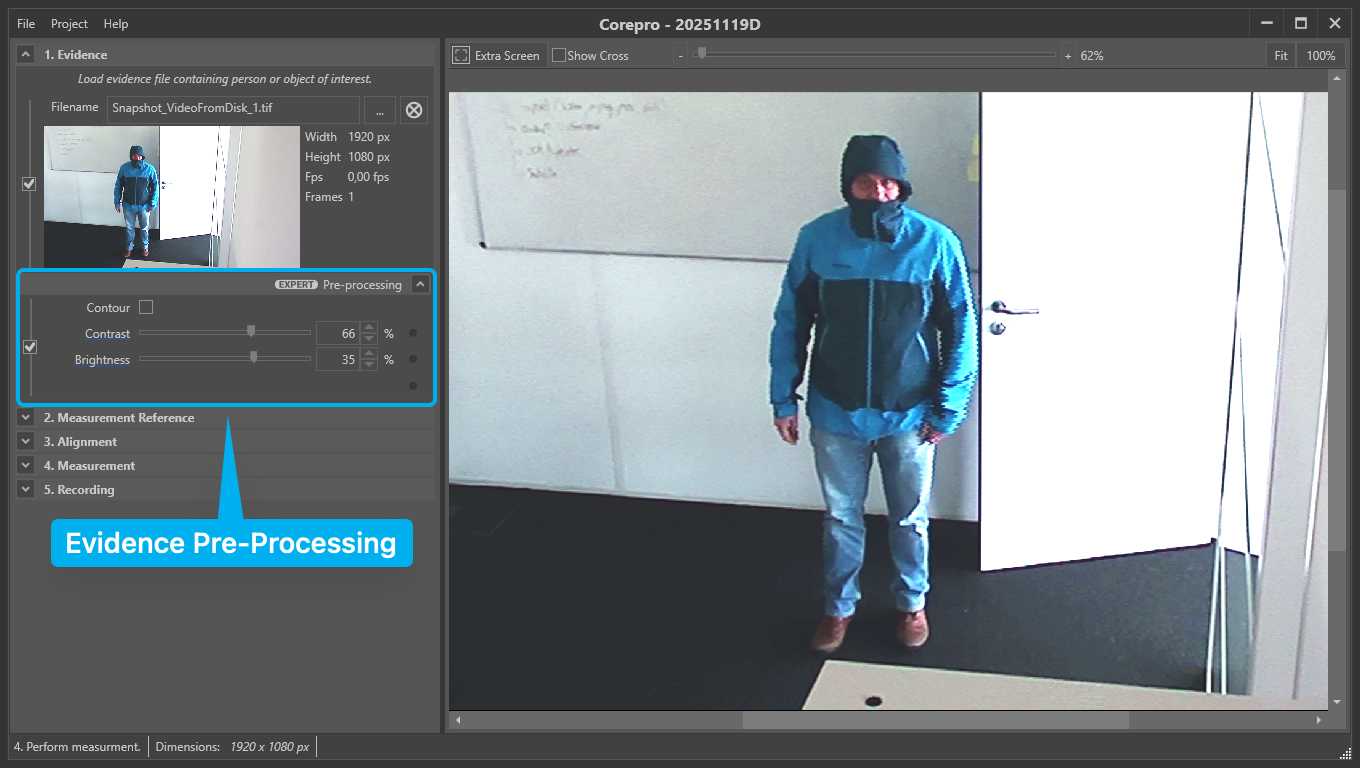Screen dimensions: 1360x768
Task: Open the file browser via the ... icon
Action: click(x=379, y=110)
